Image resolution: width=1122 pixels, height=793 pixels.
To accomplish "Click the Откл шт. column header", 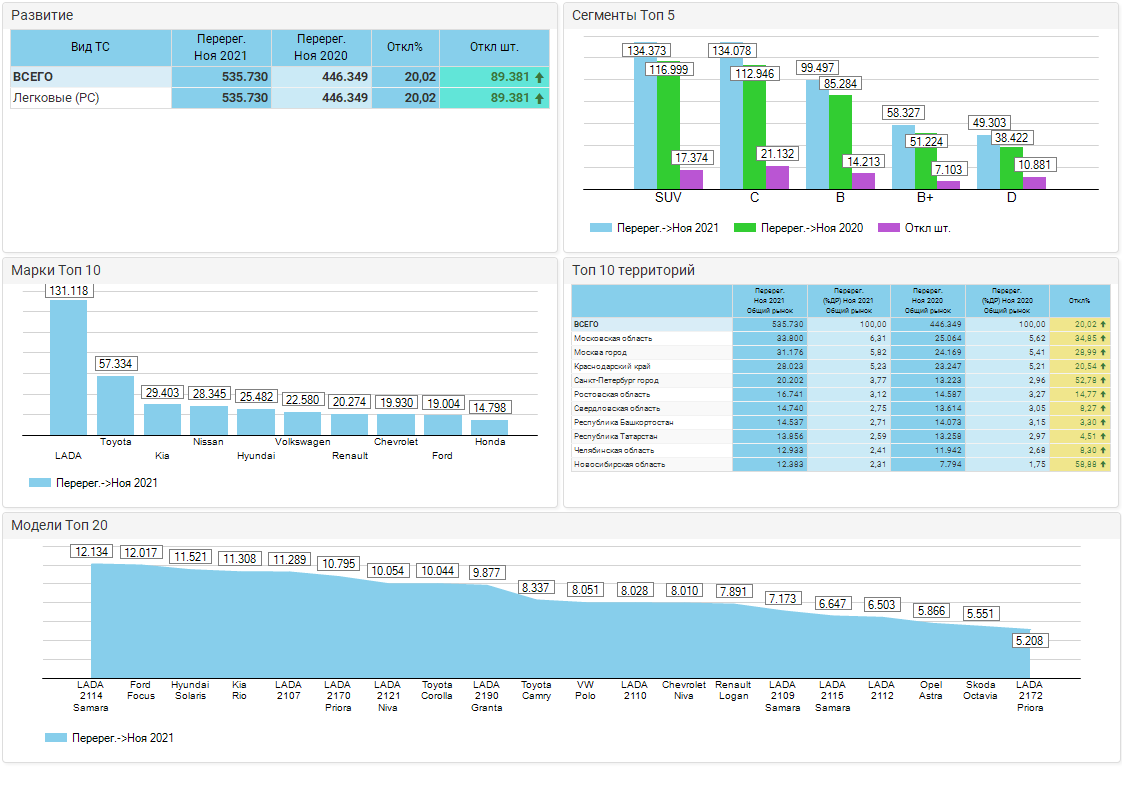I will pyautogui.click(x=494, y=47).
